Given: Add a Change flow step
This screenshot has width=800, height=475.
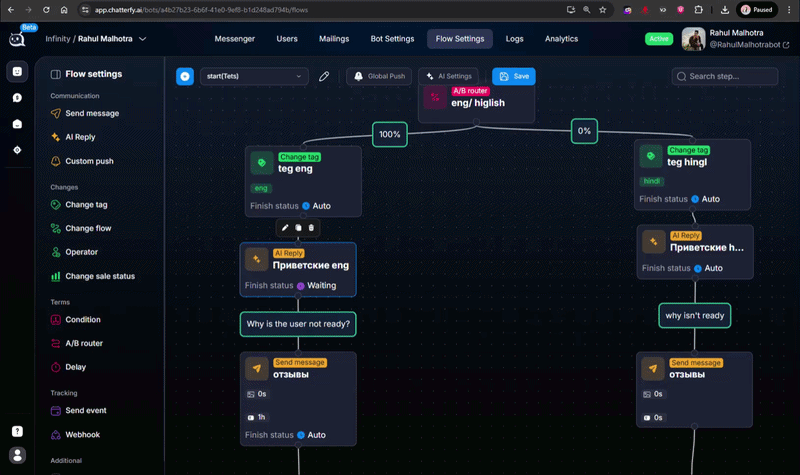Looking at the screenshot, I should [x=81, y=228].
